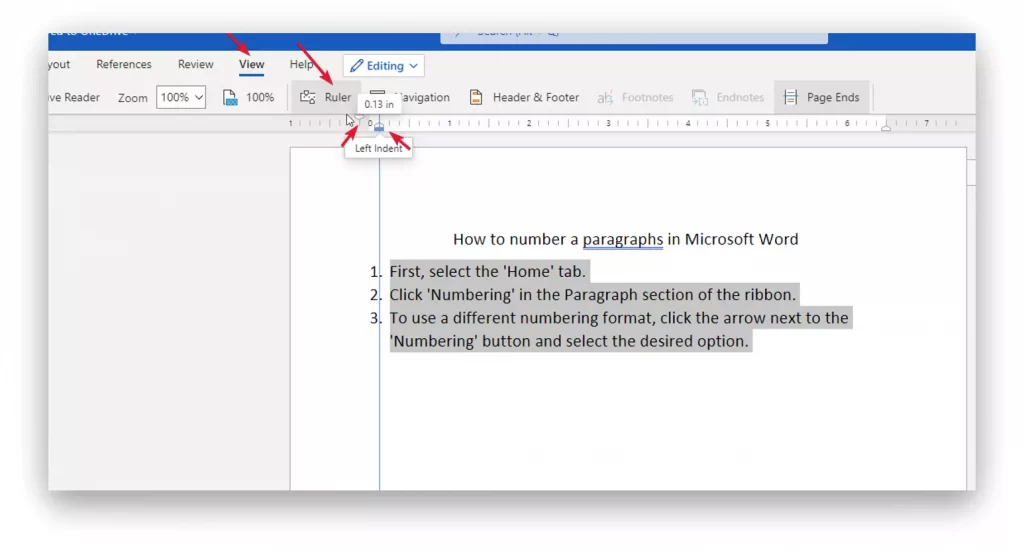Toggle the Page Ends button

click(822, 97)
